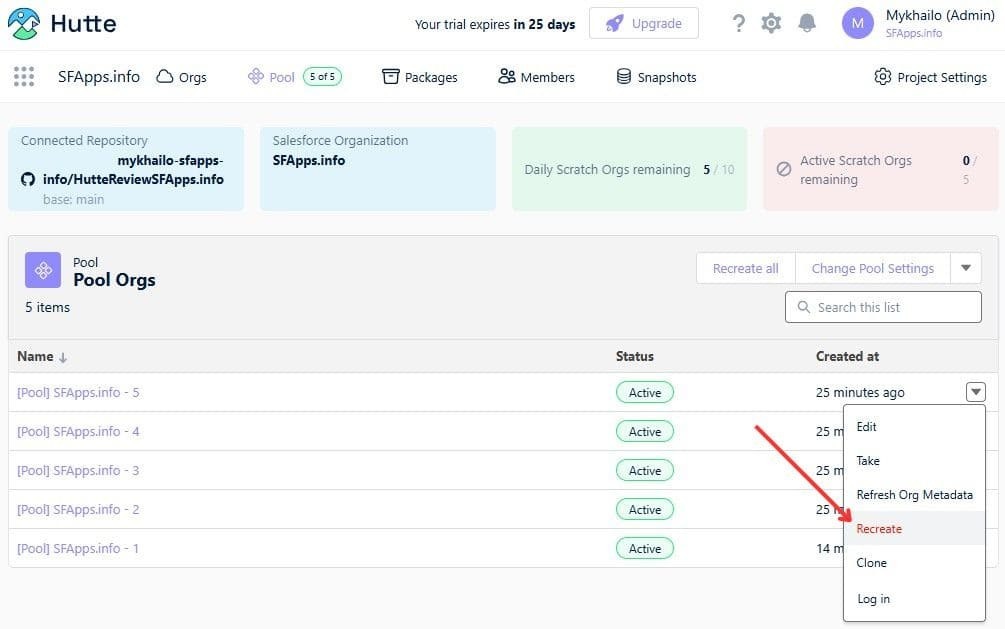Click the rocket icon on Upgrade
This screenshot has height=629, width=1005.
[614, 24]
